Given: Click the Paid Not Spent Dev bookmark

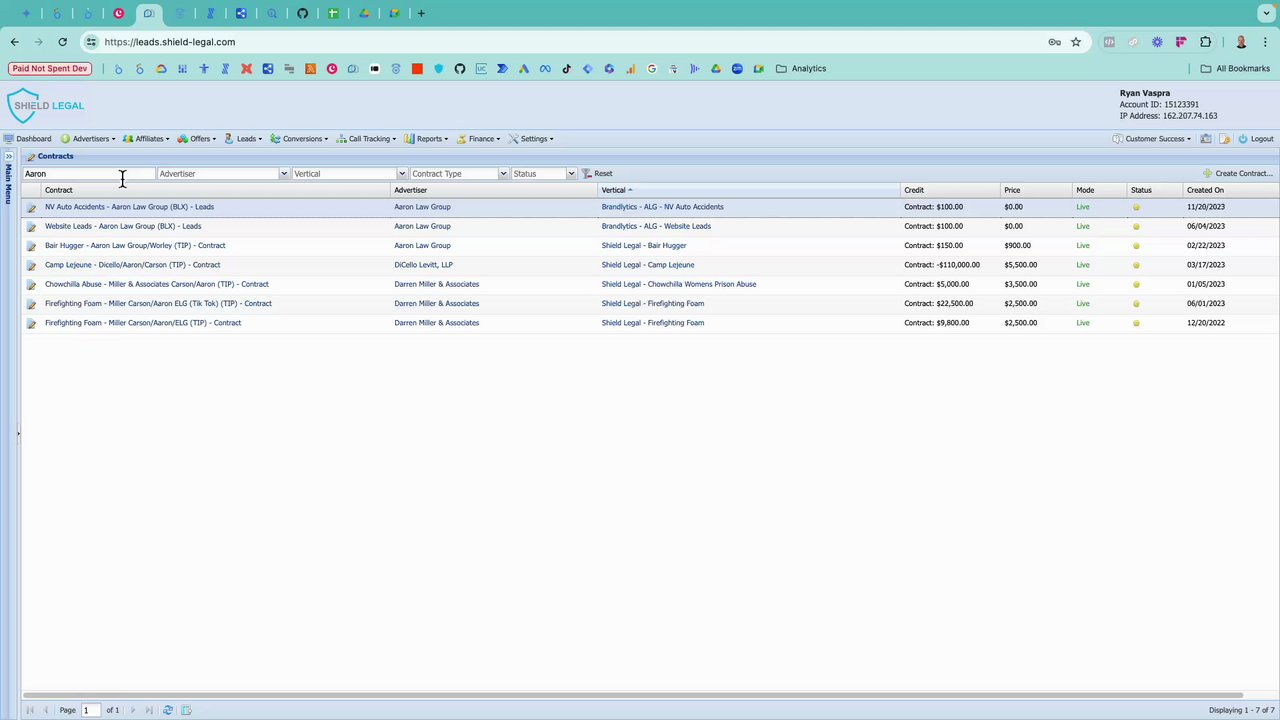Looking at the screenshot, I should (50, 69).
